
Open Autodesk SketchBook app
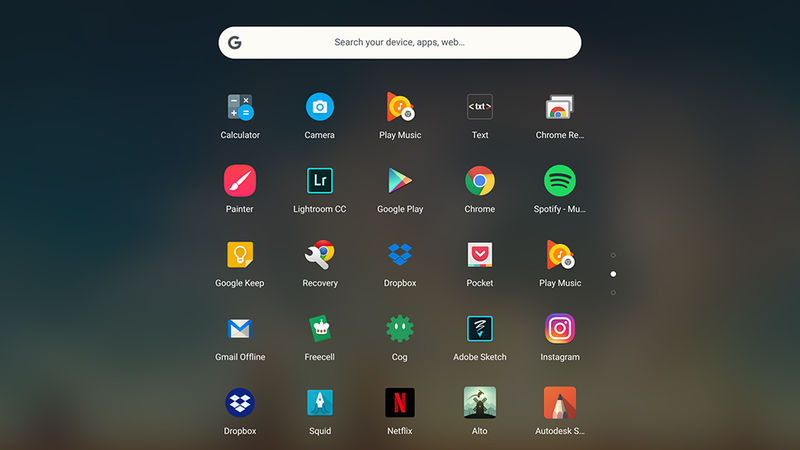560,403
